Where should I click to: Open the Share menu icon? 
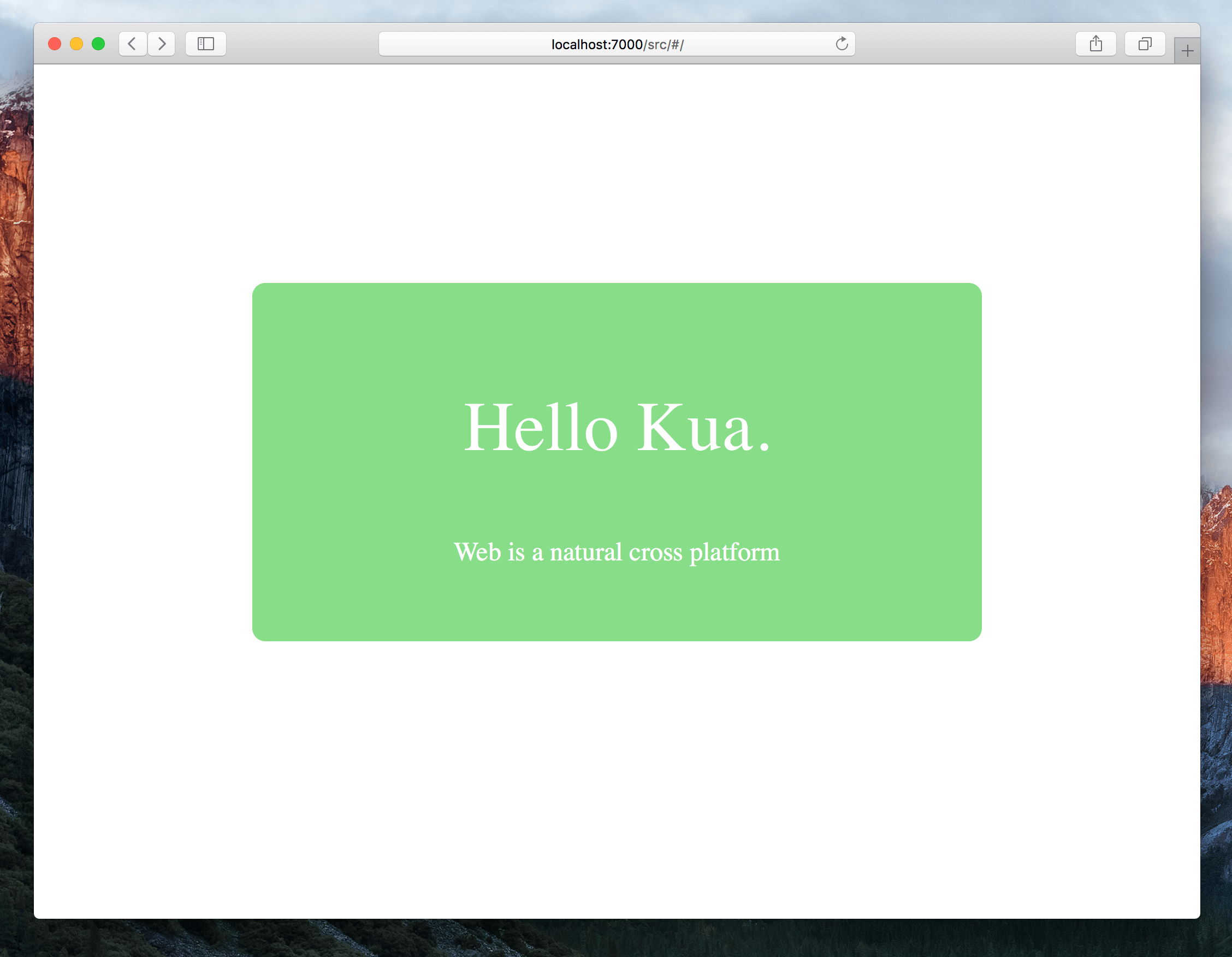pos(1095,44)
